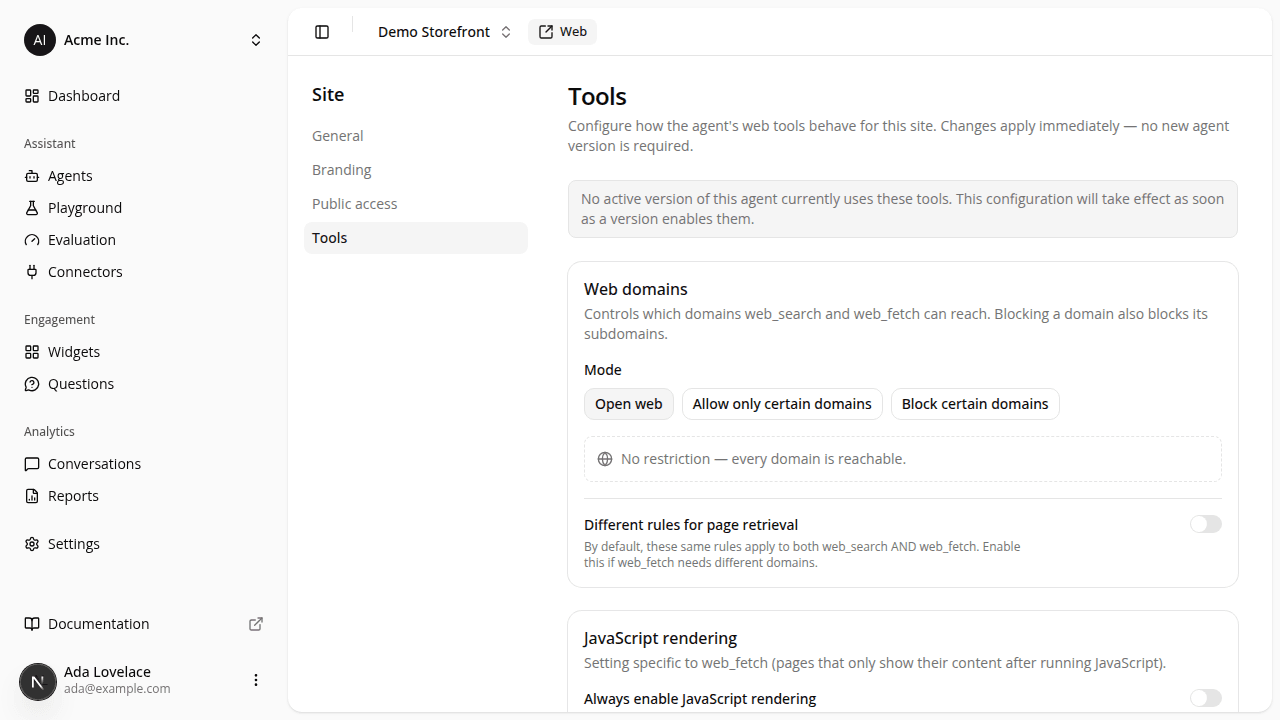Click the Acme Inc. avatar icon

click(x=40, y=40)
